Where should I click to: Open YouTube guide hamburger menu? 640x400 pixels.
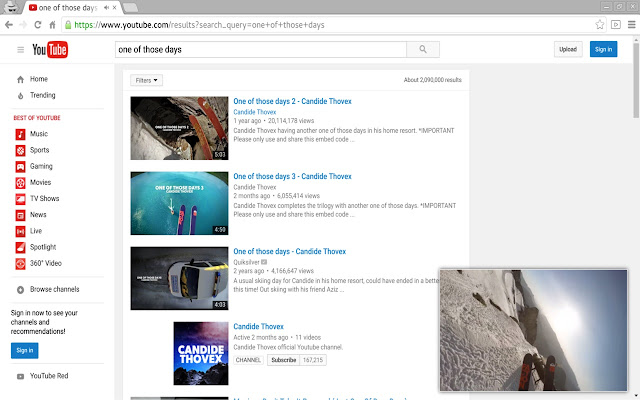coord(20,50)
